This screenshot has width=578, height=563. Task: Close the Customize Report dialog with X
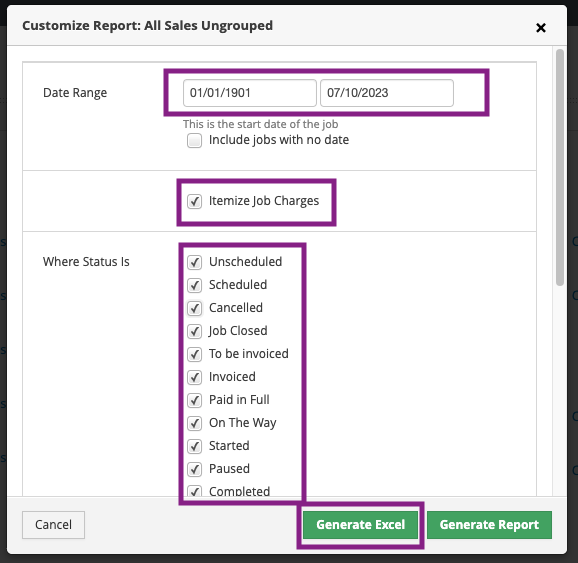540,28
